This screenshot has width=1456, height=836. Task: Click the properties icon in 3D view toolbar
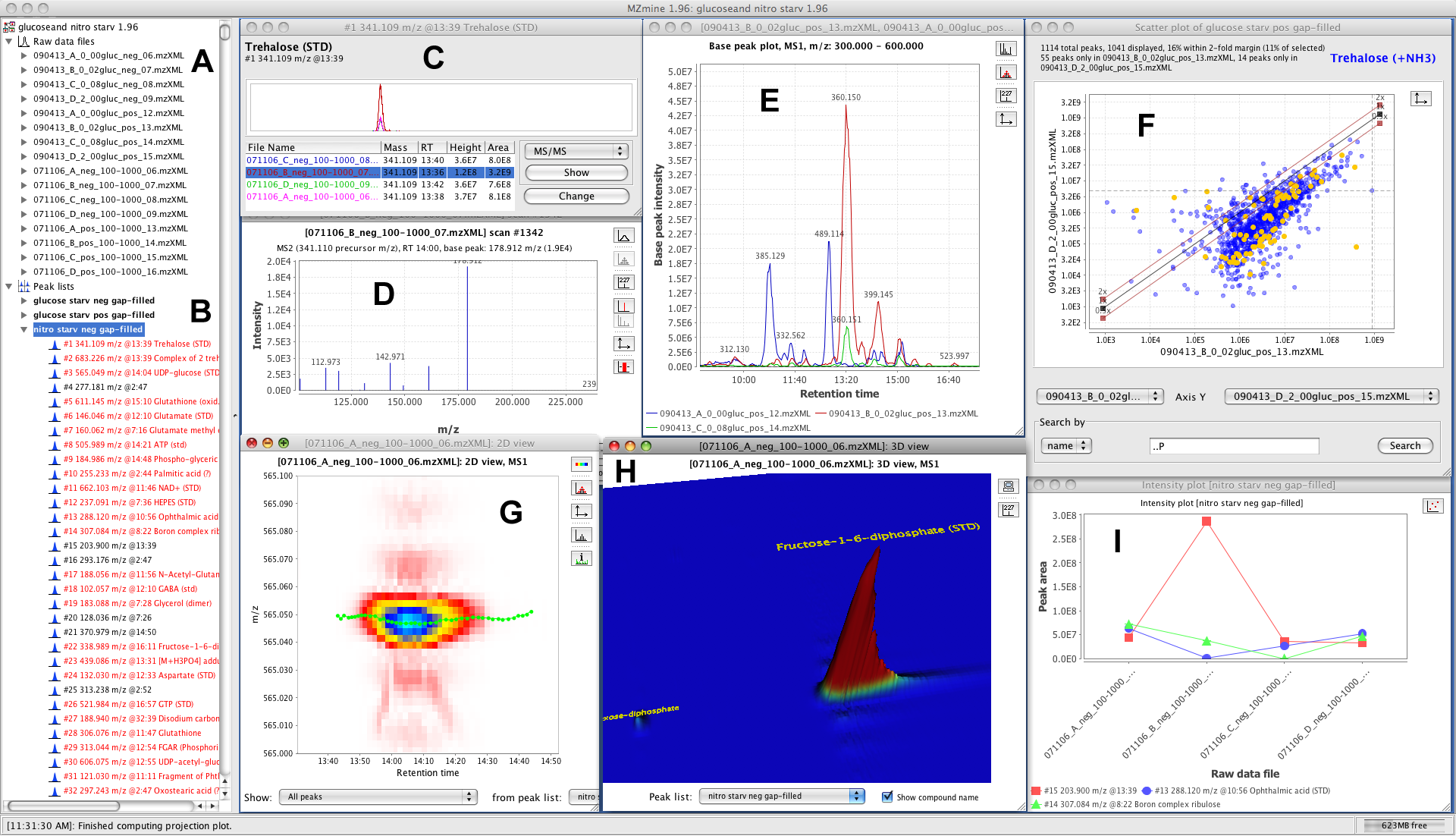[x=1009, y=486]
